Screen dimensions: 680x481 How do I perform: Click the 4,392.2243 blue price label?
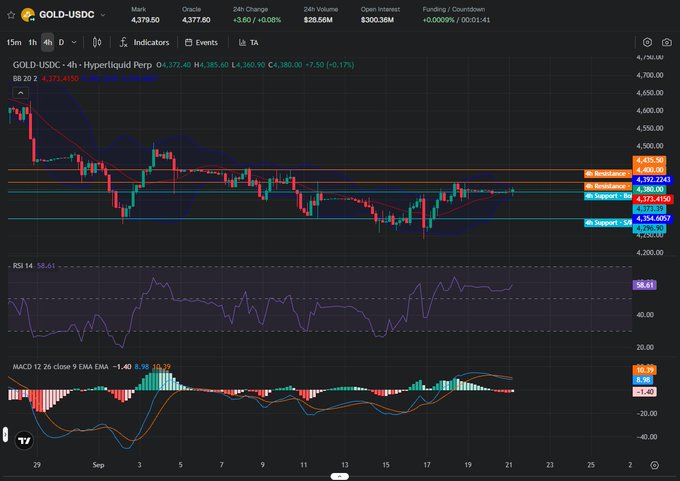[x=653, y=180]
